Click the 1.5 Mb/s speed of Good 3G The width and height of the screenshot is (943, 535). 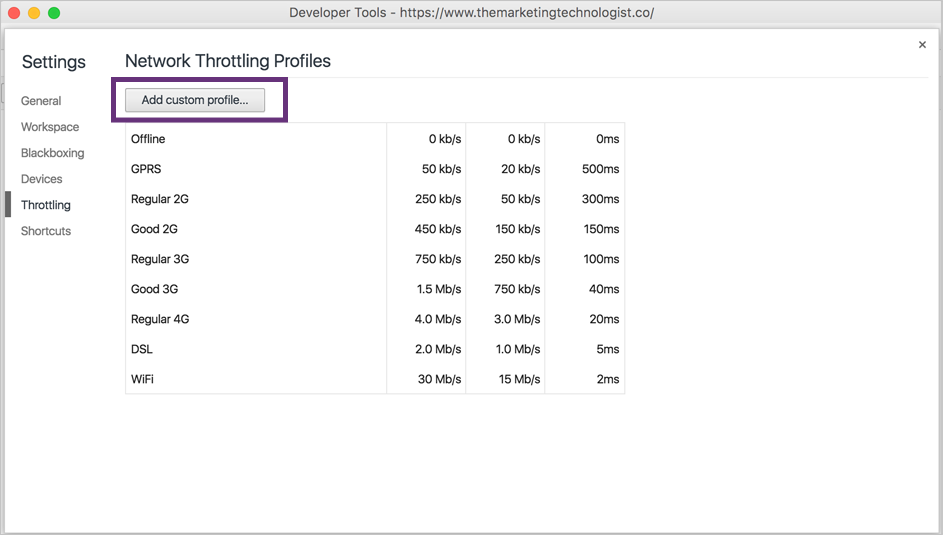(439, 289)
